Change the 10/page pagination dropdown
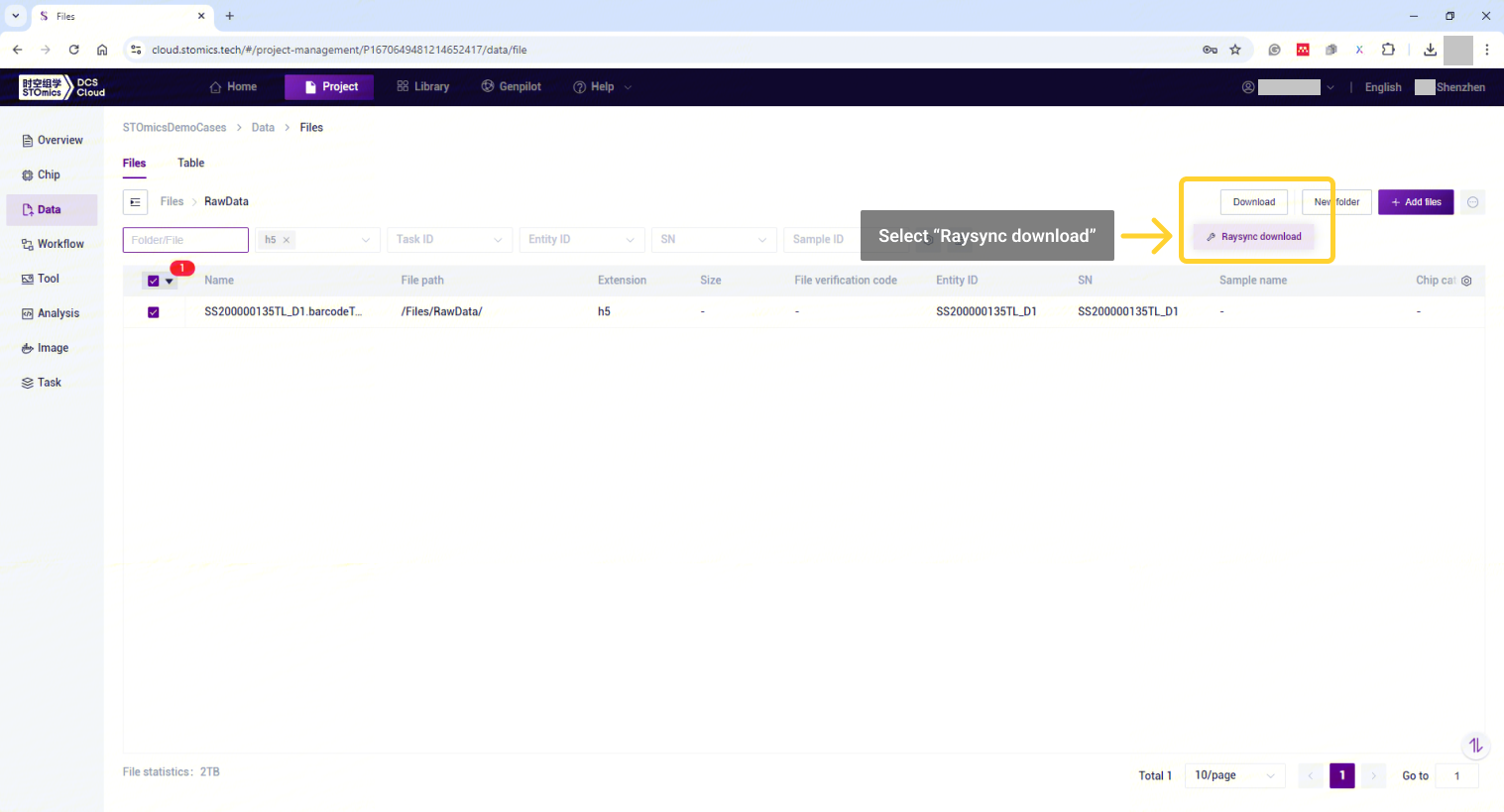This screenshot has height=812, width=1504. pos(1234,775)
